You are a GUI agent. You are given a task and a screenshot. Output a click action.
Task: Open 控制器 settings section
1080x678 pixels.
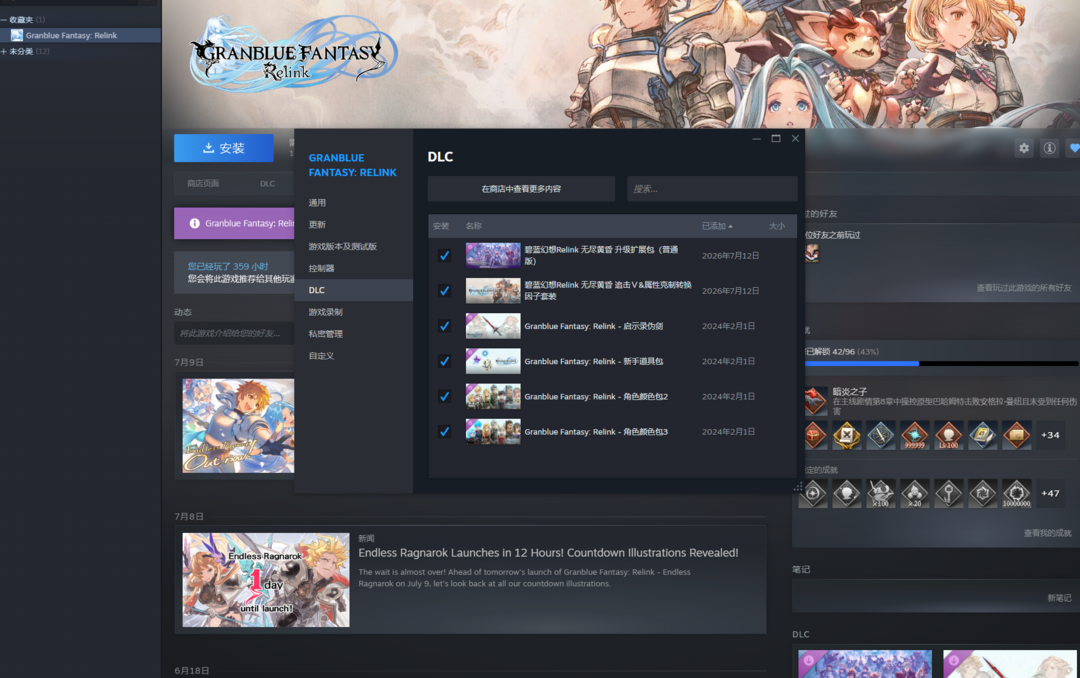click(x=354, y=268)
